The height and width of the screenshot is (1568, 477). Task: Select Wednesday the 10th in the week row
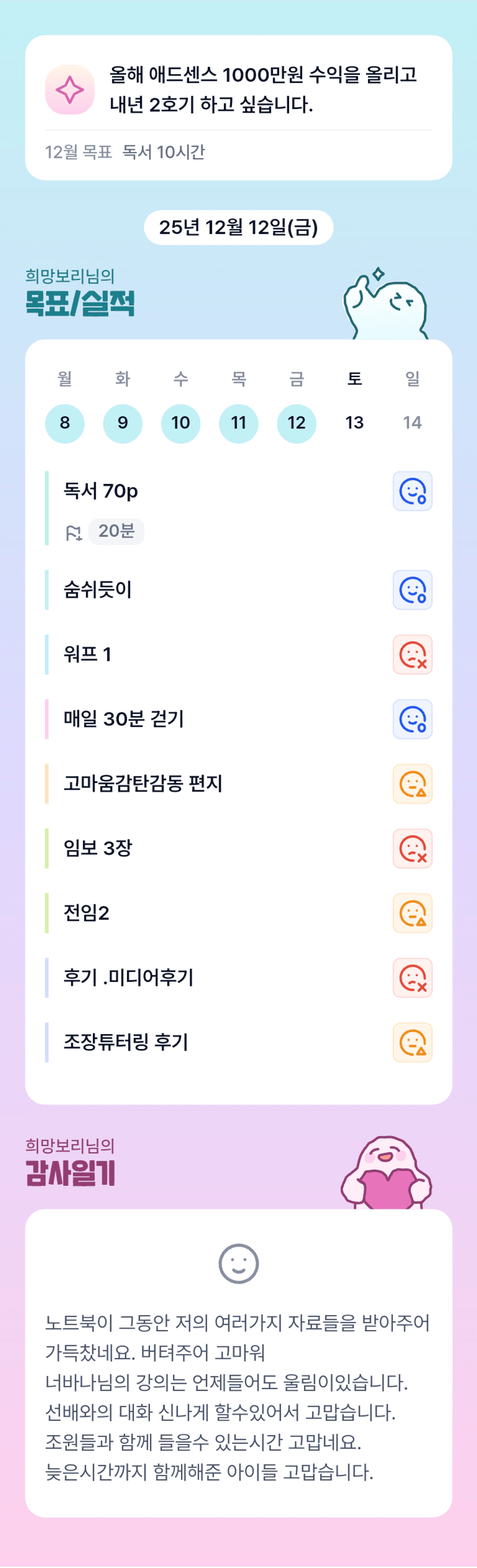coord(181,423)
